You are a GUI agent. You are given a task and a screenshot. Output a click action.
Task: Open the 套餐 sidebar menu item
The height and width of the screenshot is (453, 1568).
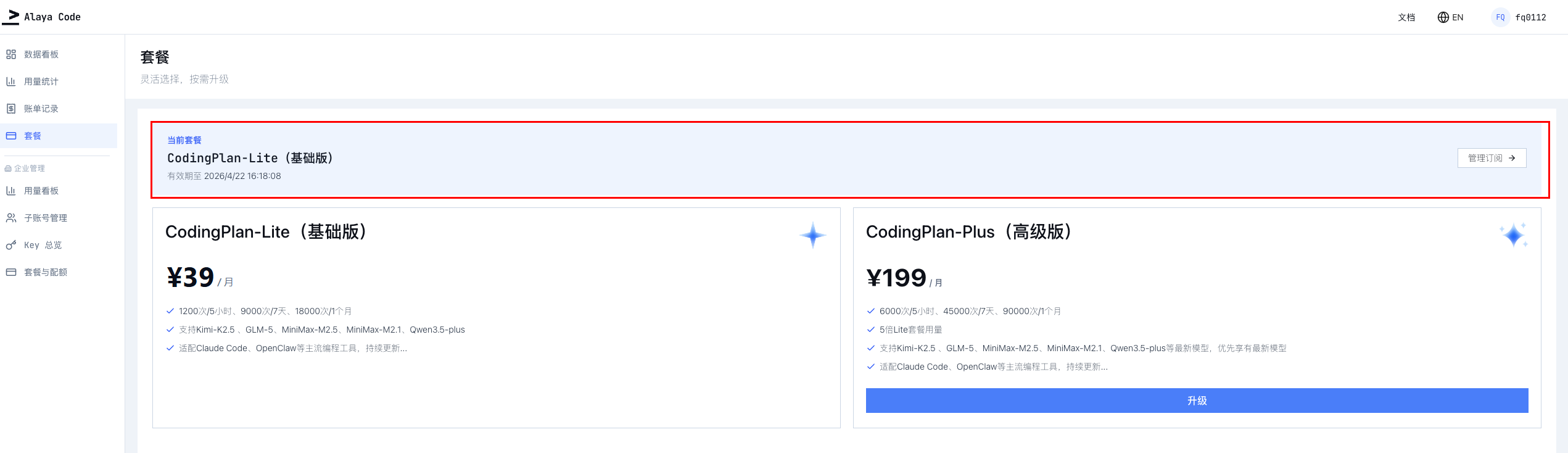tap(33, 136)
